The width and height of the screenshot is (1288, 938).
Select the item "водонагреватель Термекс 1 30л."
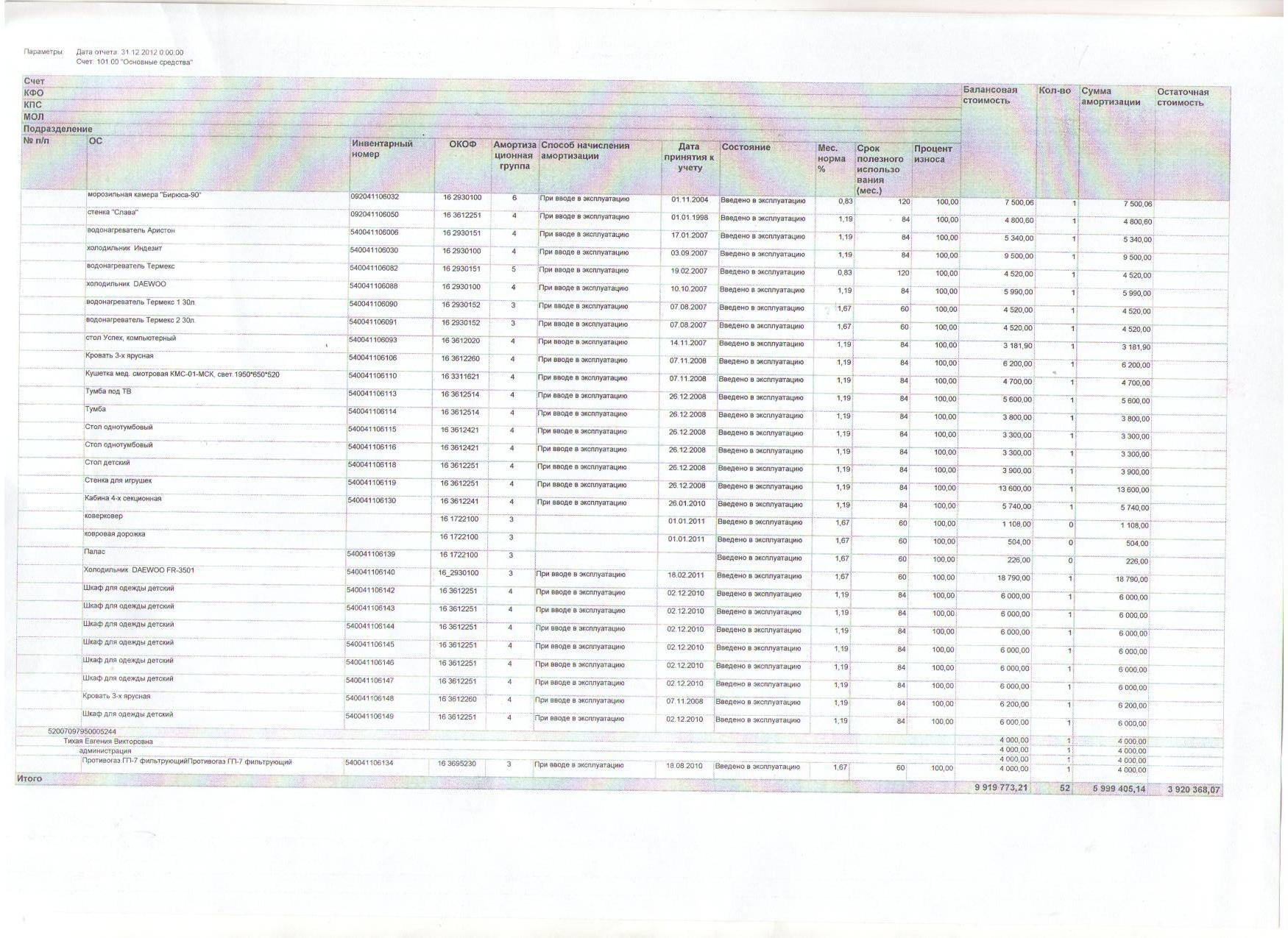[141, 302]
